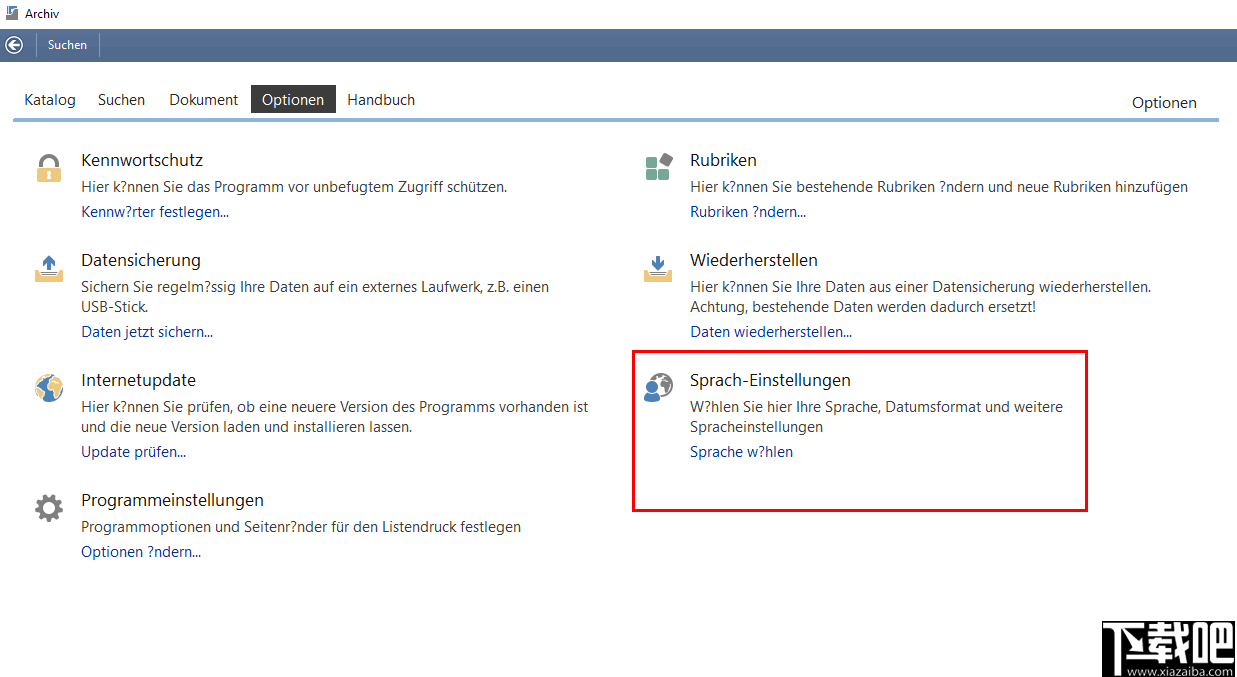Switch to the Suchen tab

121,100
